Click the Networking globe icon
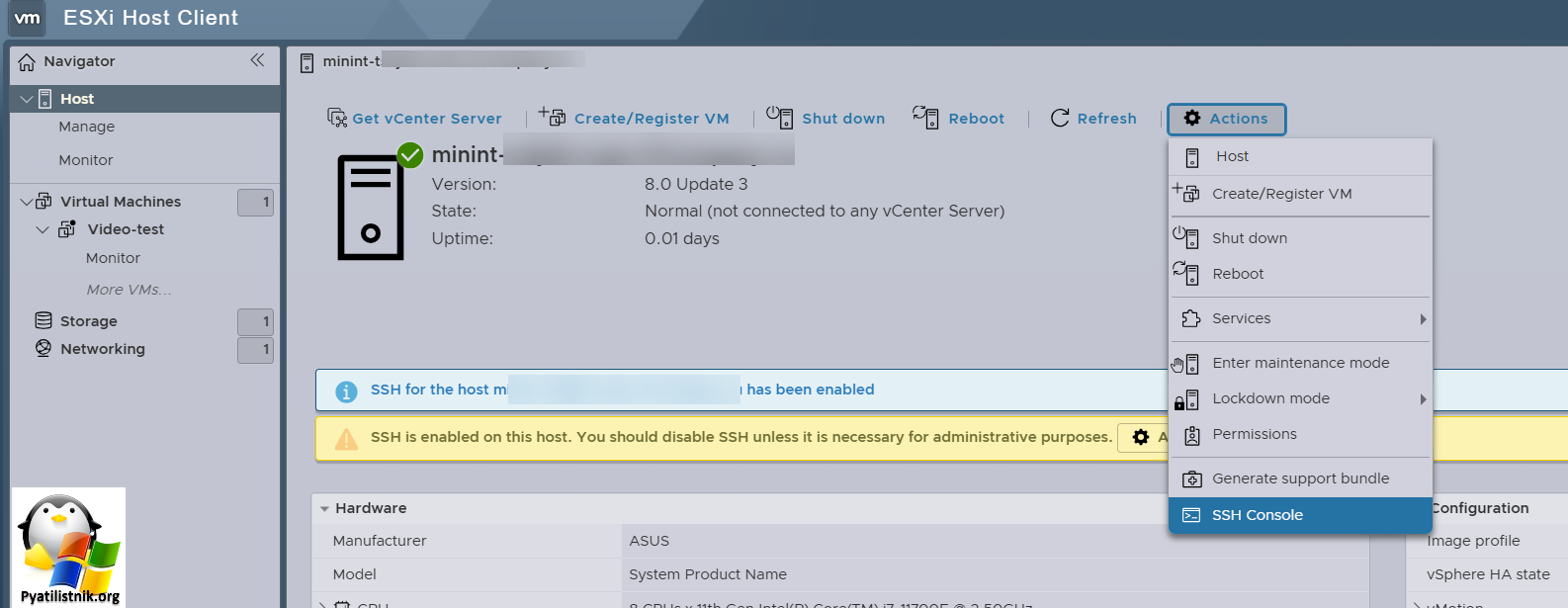 (x=44, y=348)
